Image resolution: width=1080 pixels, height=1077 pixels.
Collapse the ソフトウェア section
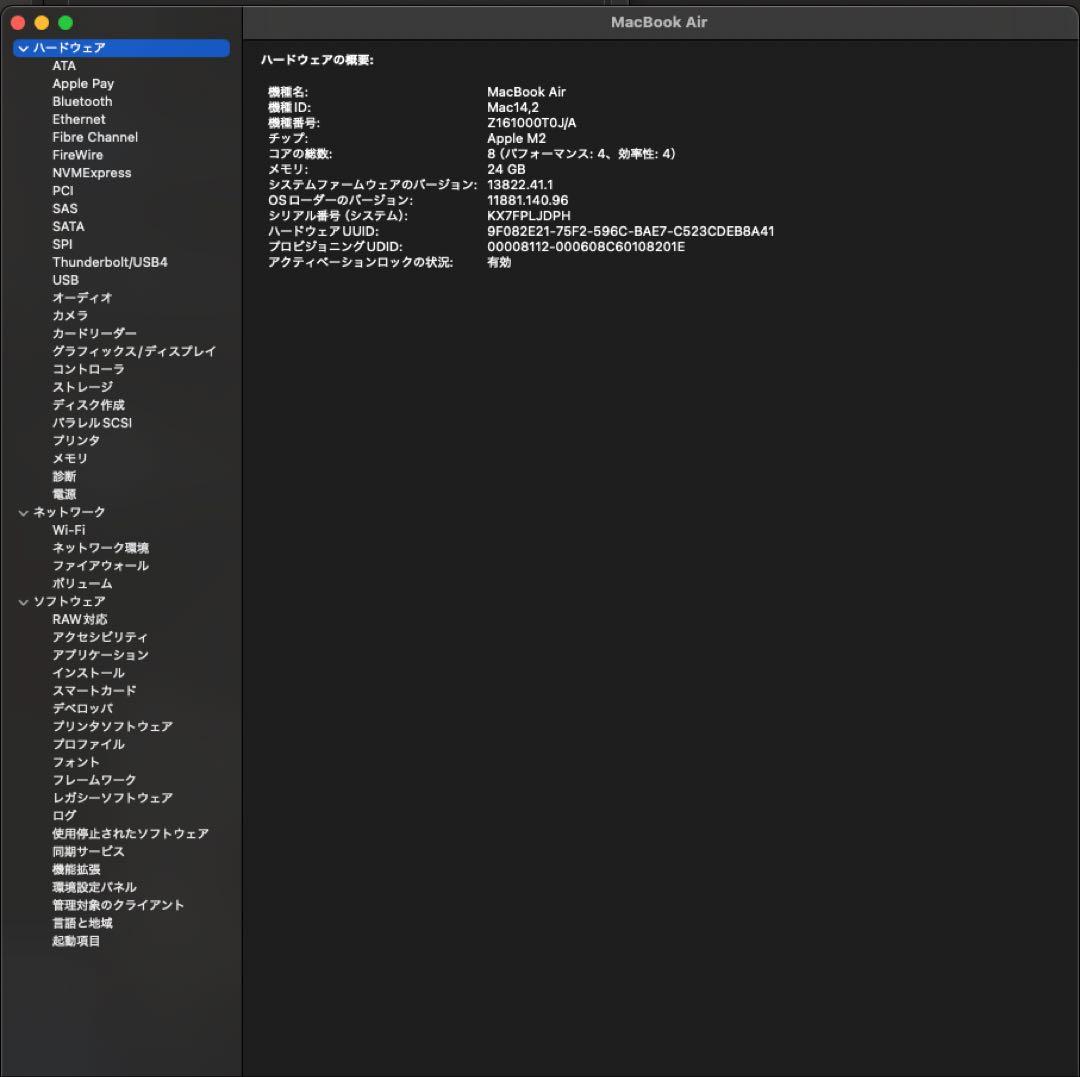coord(23,601)
